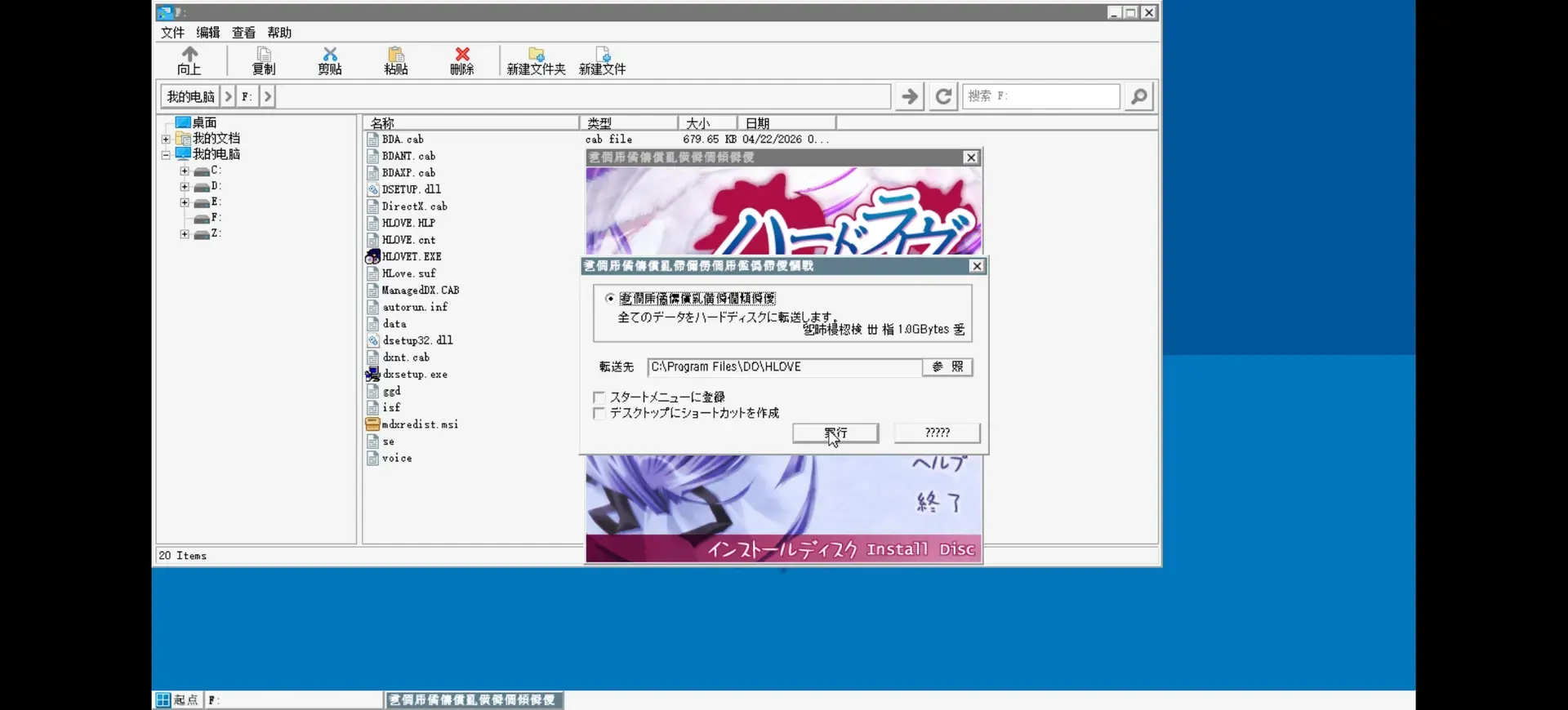Click 終了 (Exit) in the installer splash
The height and width of the screenshot is (710, 1568).
click(x=939, y=502)
